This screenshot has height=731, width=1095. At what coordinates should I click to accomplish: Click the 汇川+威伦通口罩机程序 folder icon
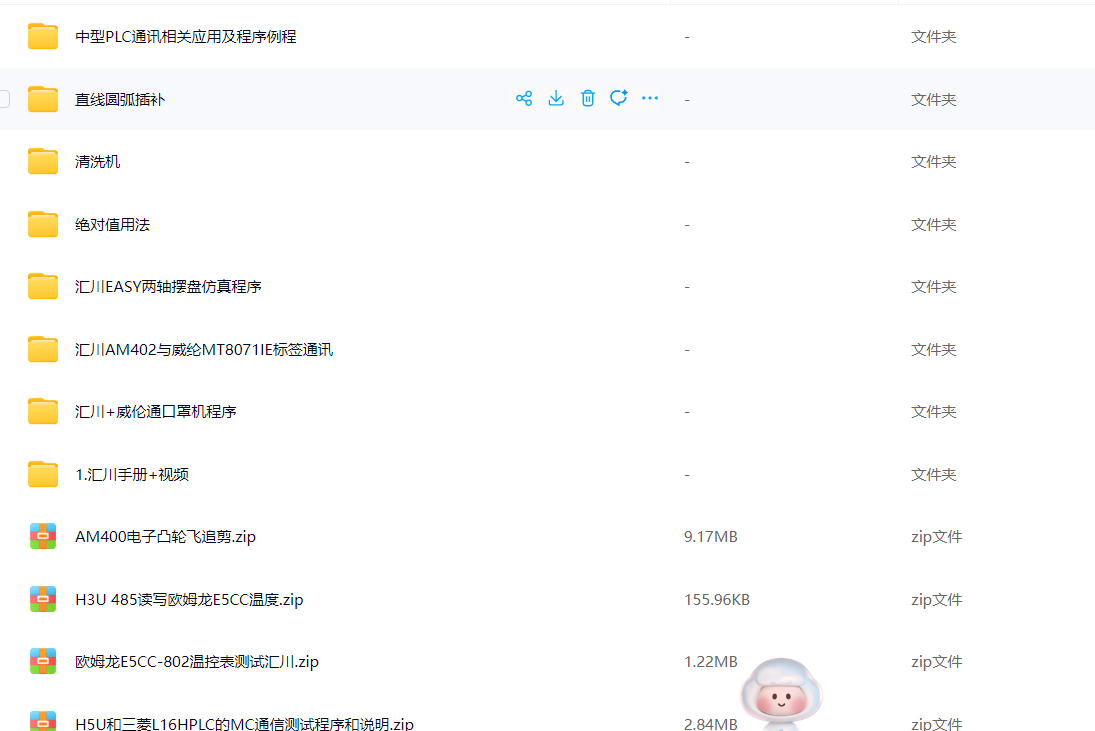pos(43,412)
